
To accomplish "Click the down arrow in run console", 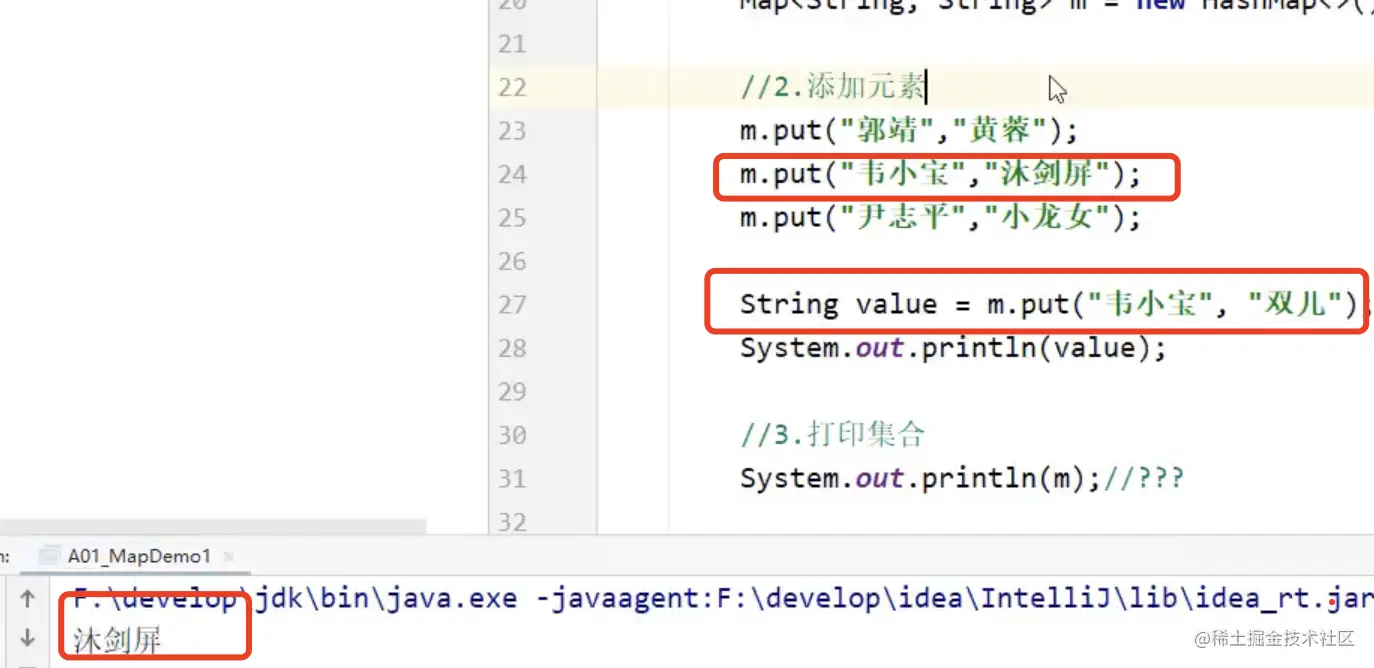I will pyautogui.click(x=27, y=639).
